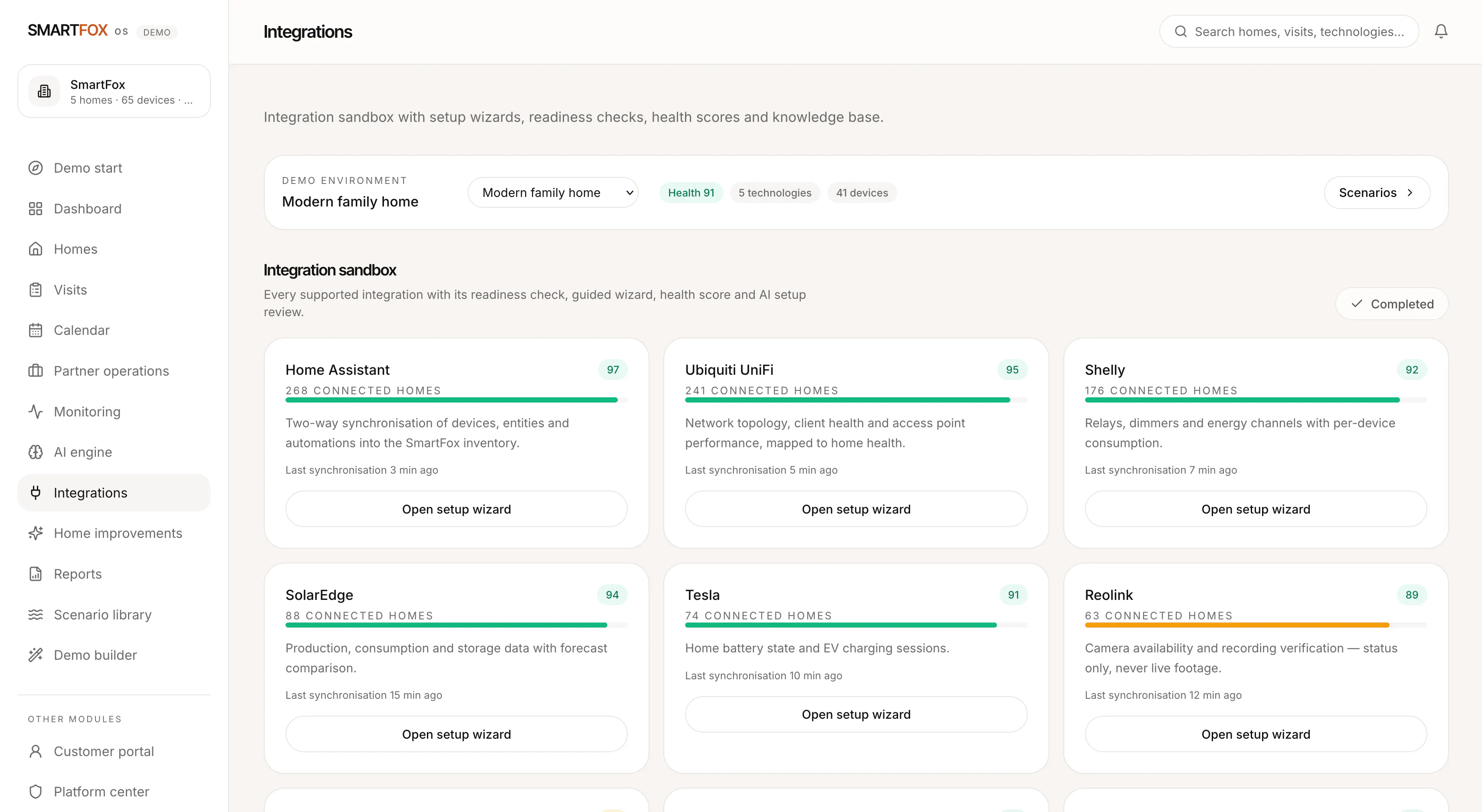This screenshot has height=812, width=1482.
Task: Click the Scenario library waves icon
Action: [x=36, y=615]
